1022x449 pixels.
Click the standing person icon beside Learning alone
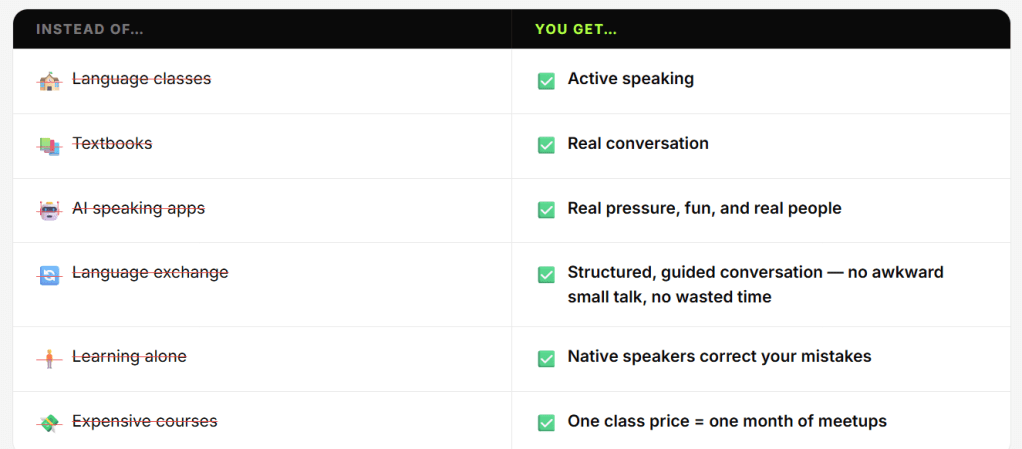click(49, 358)
